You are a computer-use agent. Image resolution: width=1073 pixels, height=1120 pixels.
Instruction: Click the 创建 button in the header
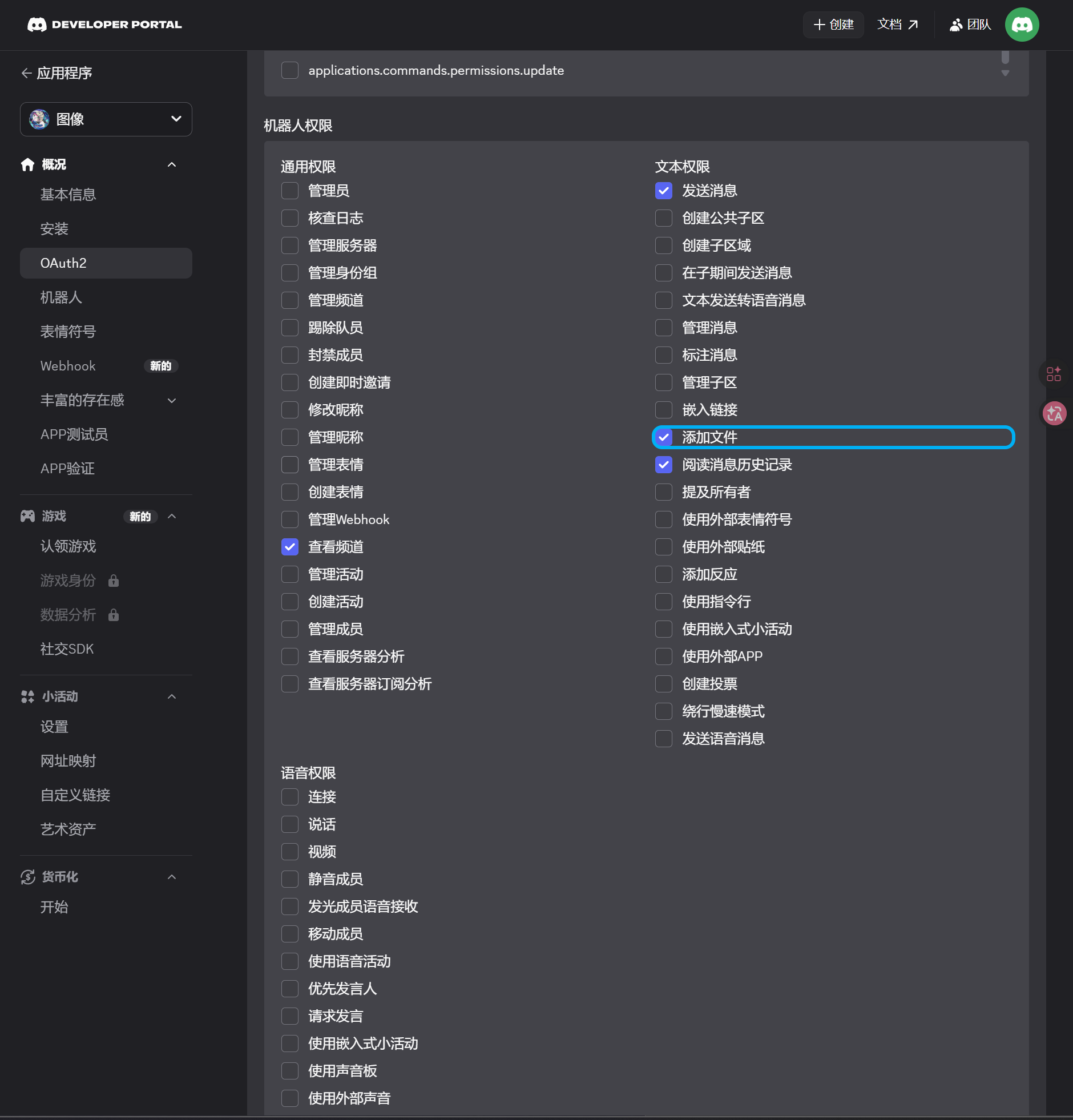pos(833,25)
